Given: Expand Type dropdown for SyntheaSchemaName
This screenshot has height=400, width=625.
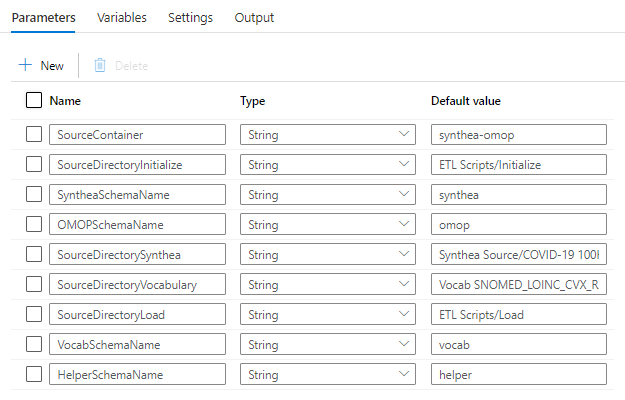Looking at the screenshot, I should 328,194.
